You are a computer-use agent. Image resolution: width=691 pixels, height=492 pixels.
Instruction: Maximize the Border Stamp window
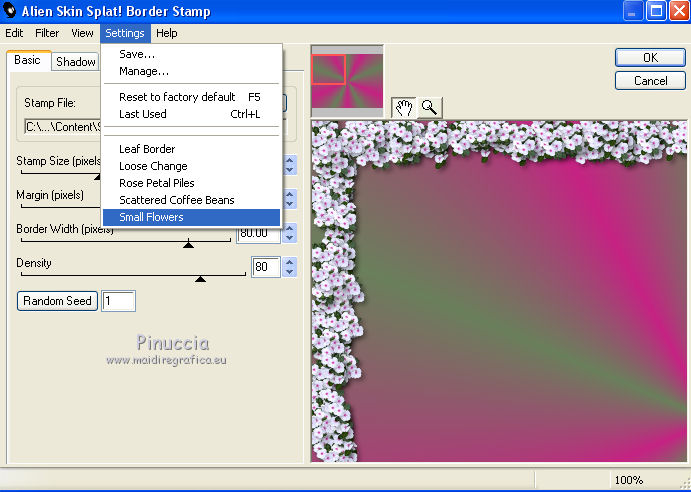click(656, 11)
